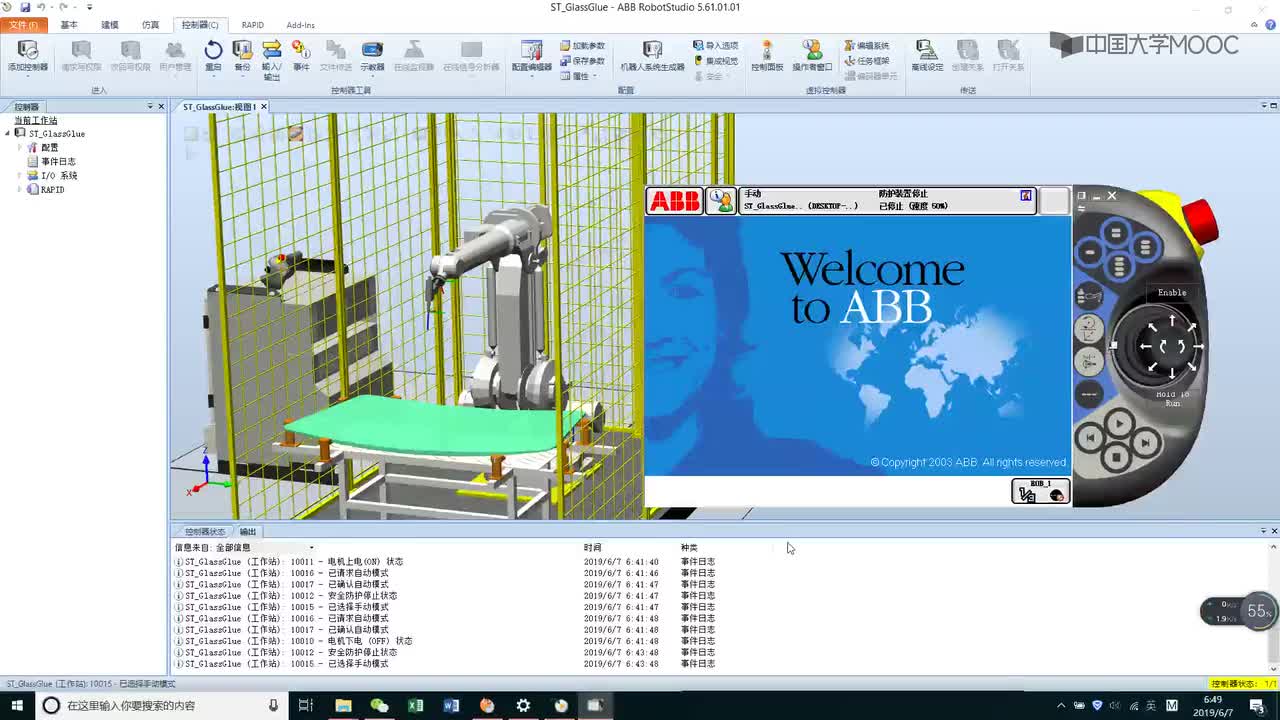Switch to the 仿真 (Simulation) ribbon tab
1280x720 pixels.
coord(151,25)
